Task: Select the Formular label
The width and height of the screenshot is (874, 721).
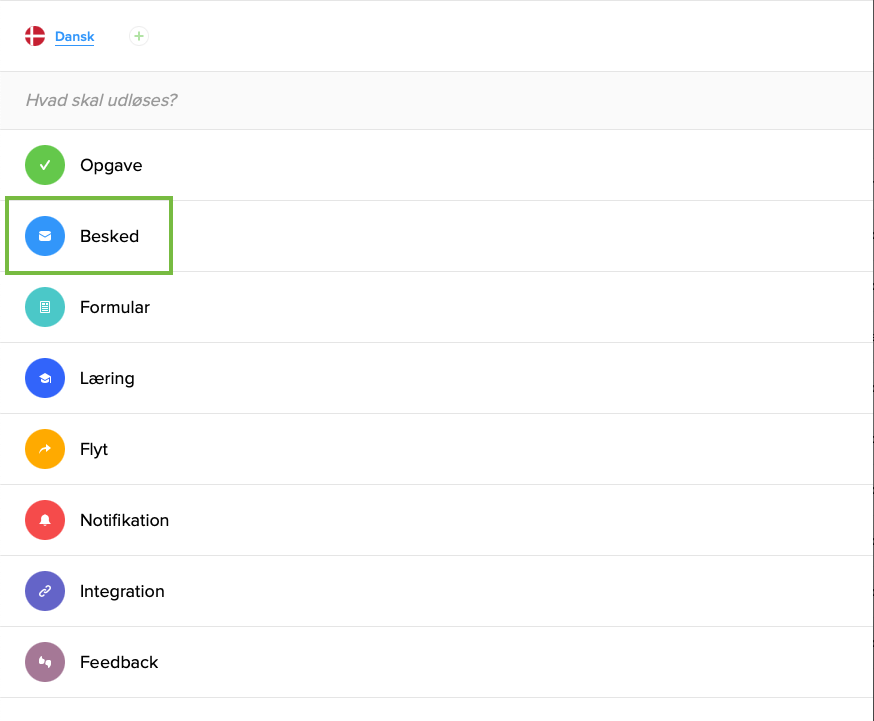Action: coord(115,307)
